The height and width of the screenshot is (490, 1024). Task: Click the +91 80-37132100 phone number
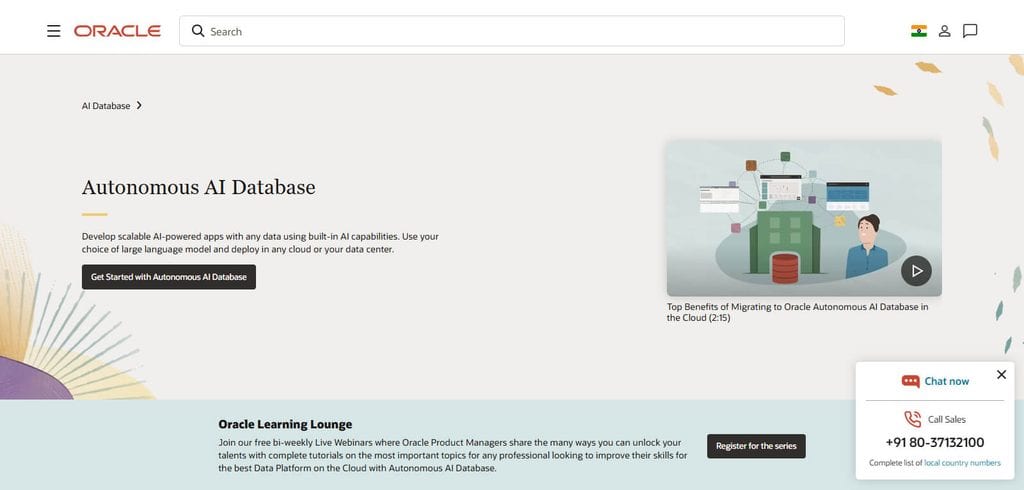pos(935,442)
